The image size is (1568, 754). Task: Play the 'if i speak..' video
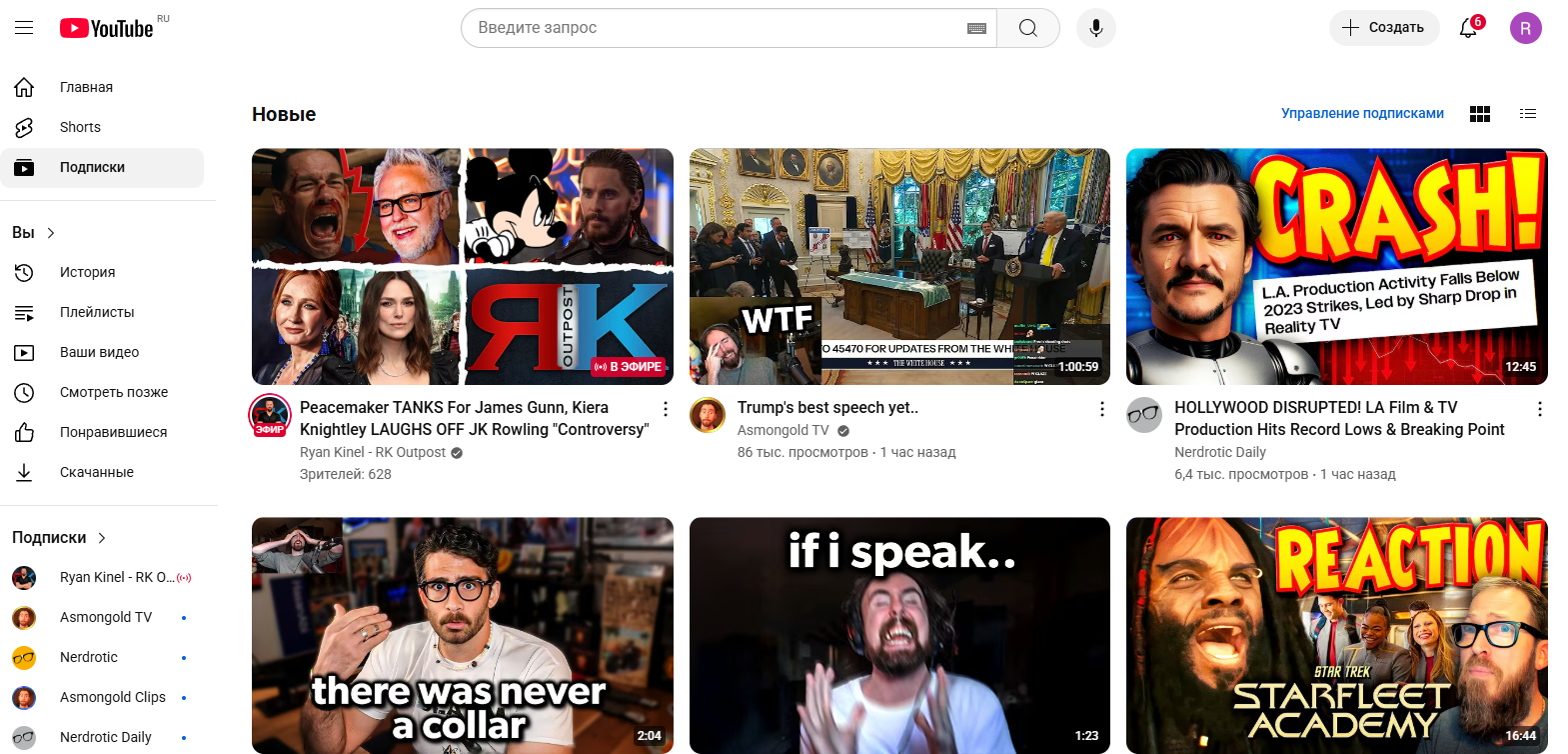pos(899,635)
